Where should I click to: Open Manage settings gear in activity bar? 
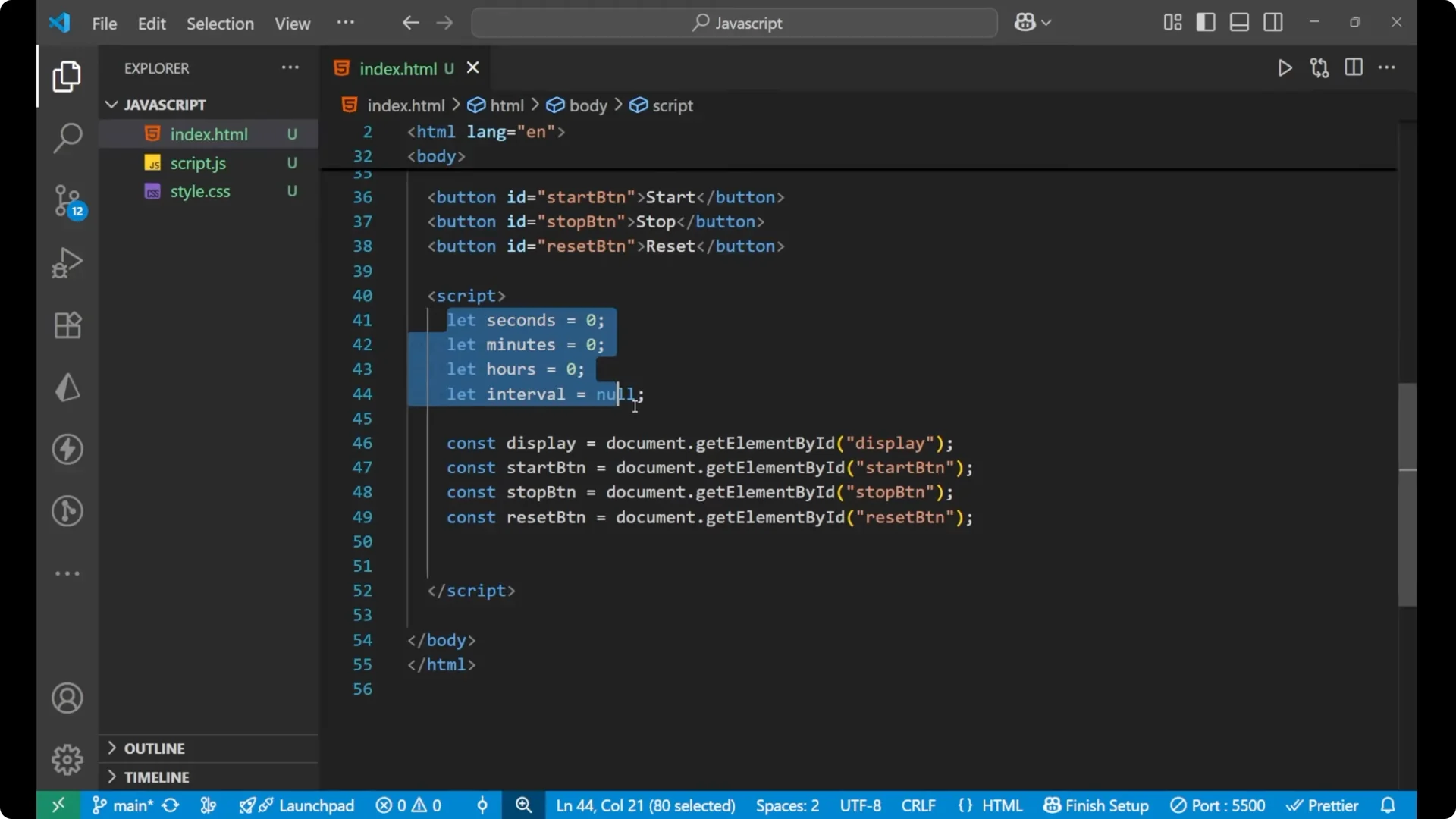pyautogui.click(x=67, y=760)
